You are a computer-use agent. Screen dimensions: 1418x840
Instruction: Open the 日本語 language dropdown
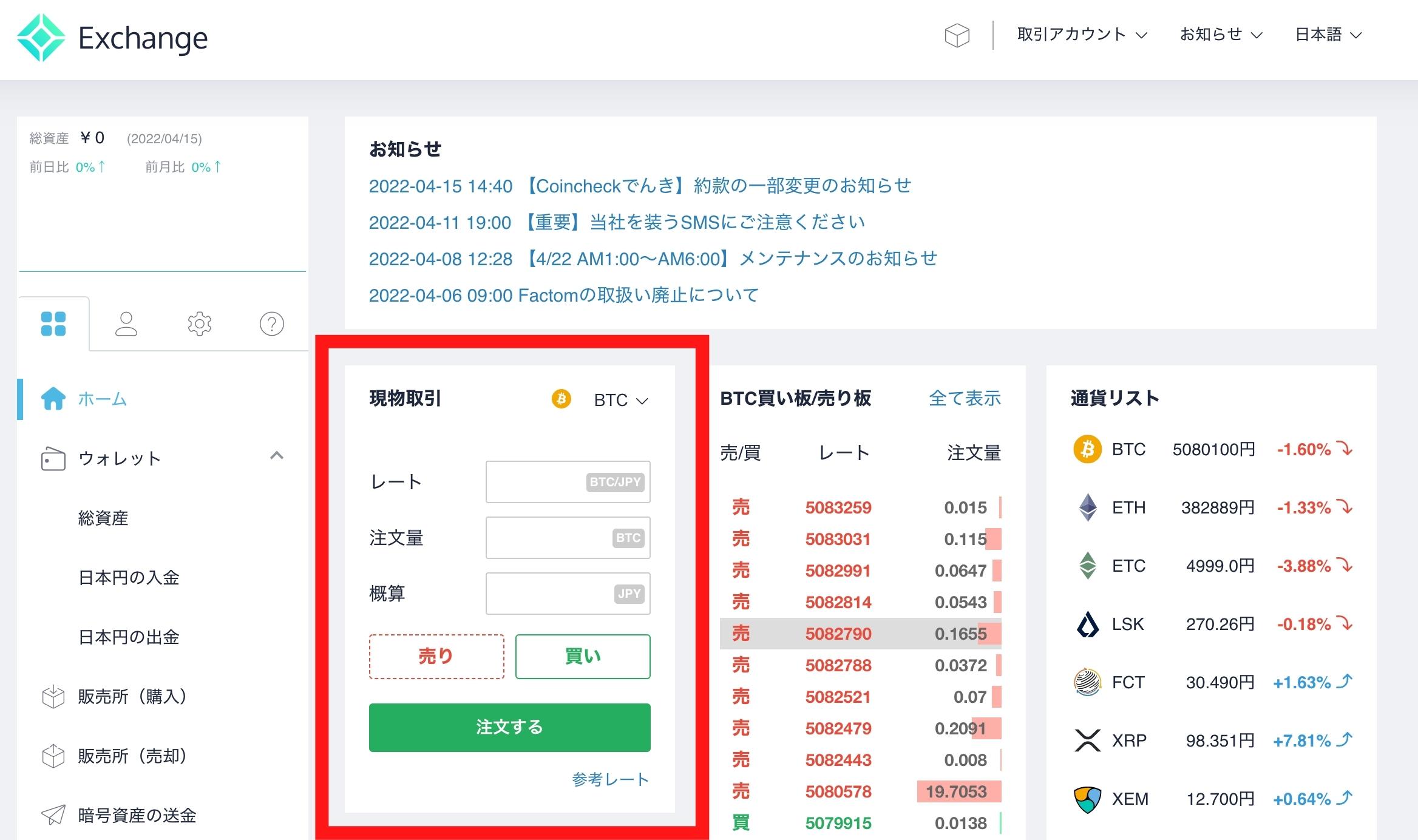(1328, 35)
